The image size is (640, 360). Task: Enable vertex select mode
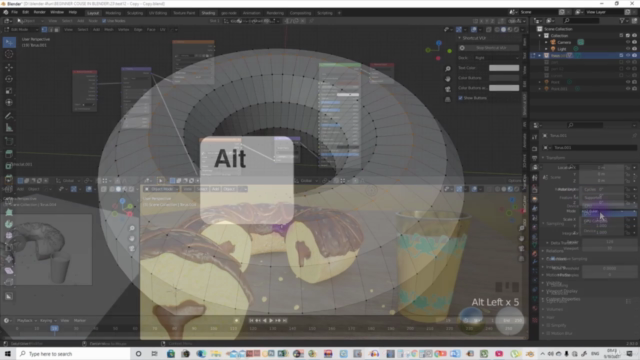(44, 29)
